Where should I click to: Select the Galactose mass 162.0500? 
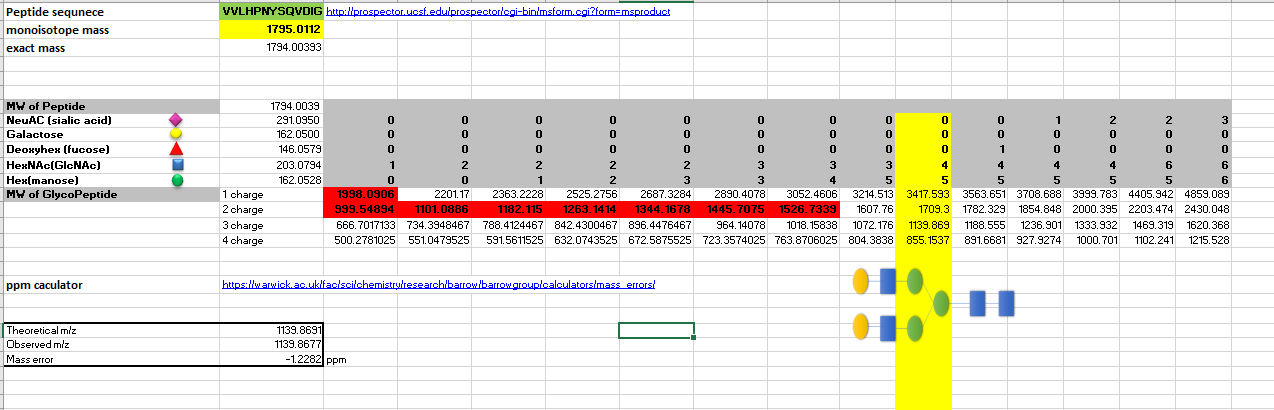point(271,134)
